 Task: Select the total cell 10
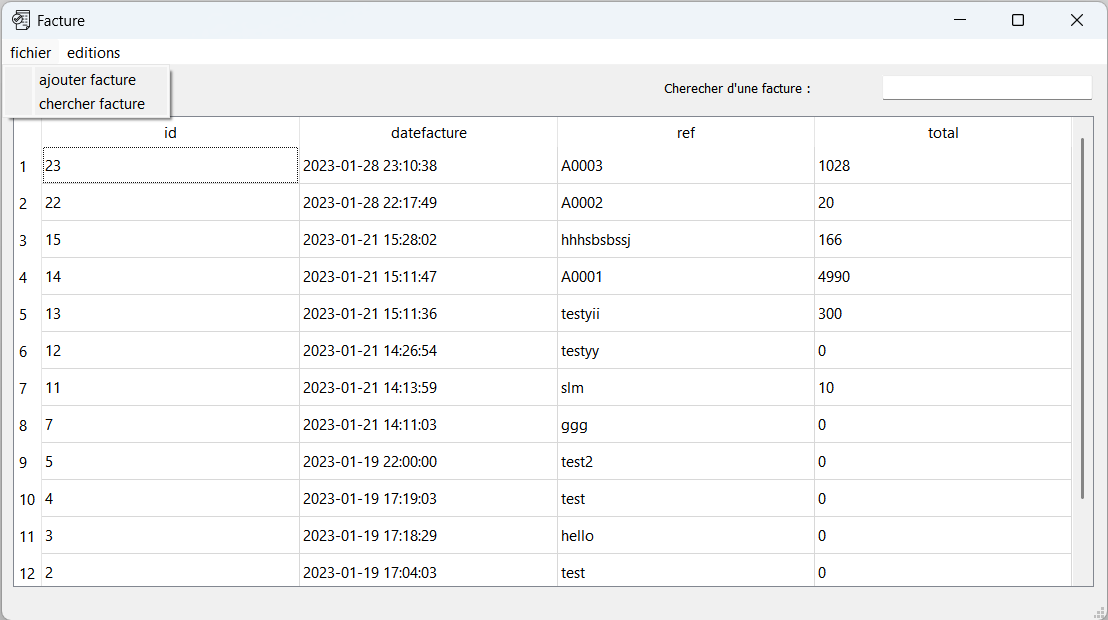pyautogui.click(x=943, y=387)
